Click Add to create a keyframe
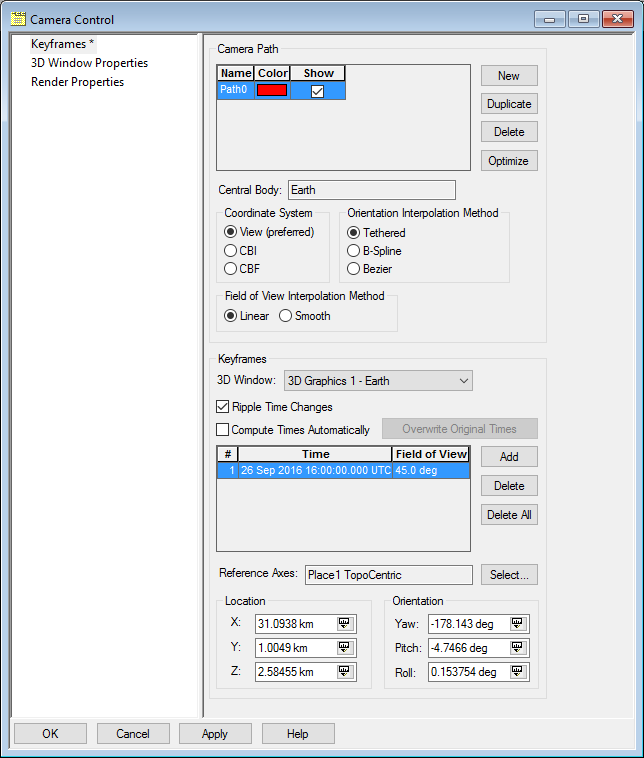This screenshot has height=758, width=644. pos(509,456)
